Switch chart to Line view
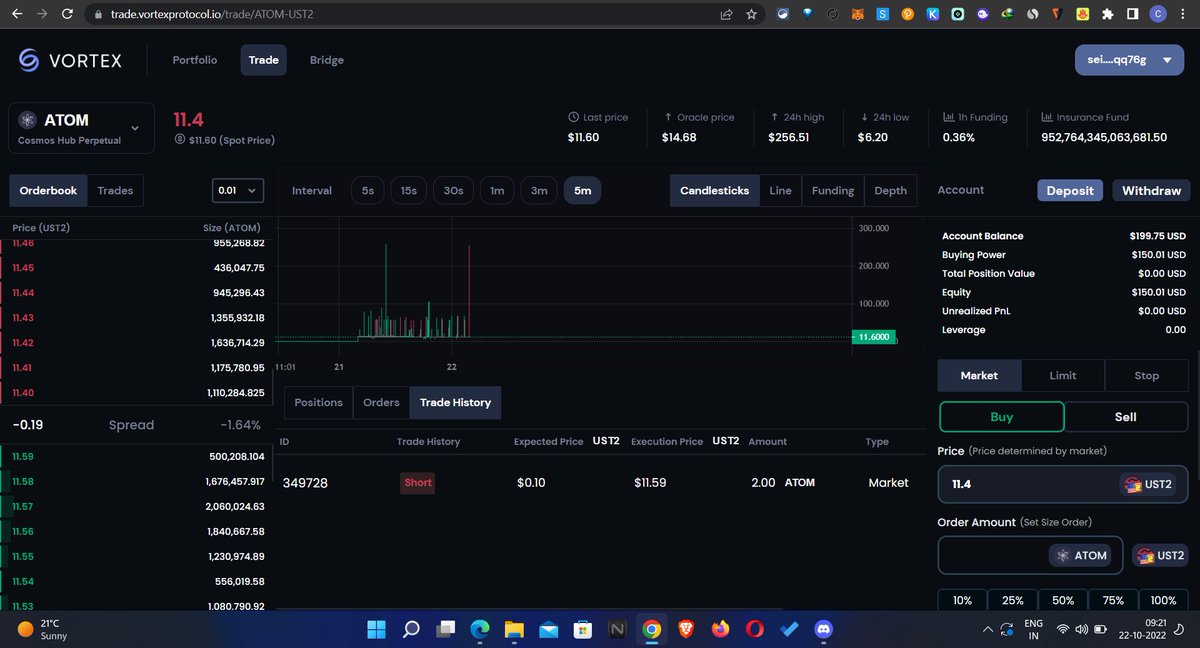Image resolution: width=1200 pixels, height=648 pixels. pyautogui.click(x=780, y=190)
